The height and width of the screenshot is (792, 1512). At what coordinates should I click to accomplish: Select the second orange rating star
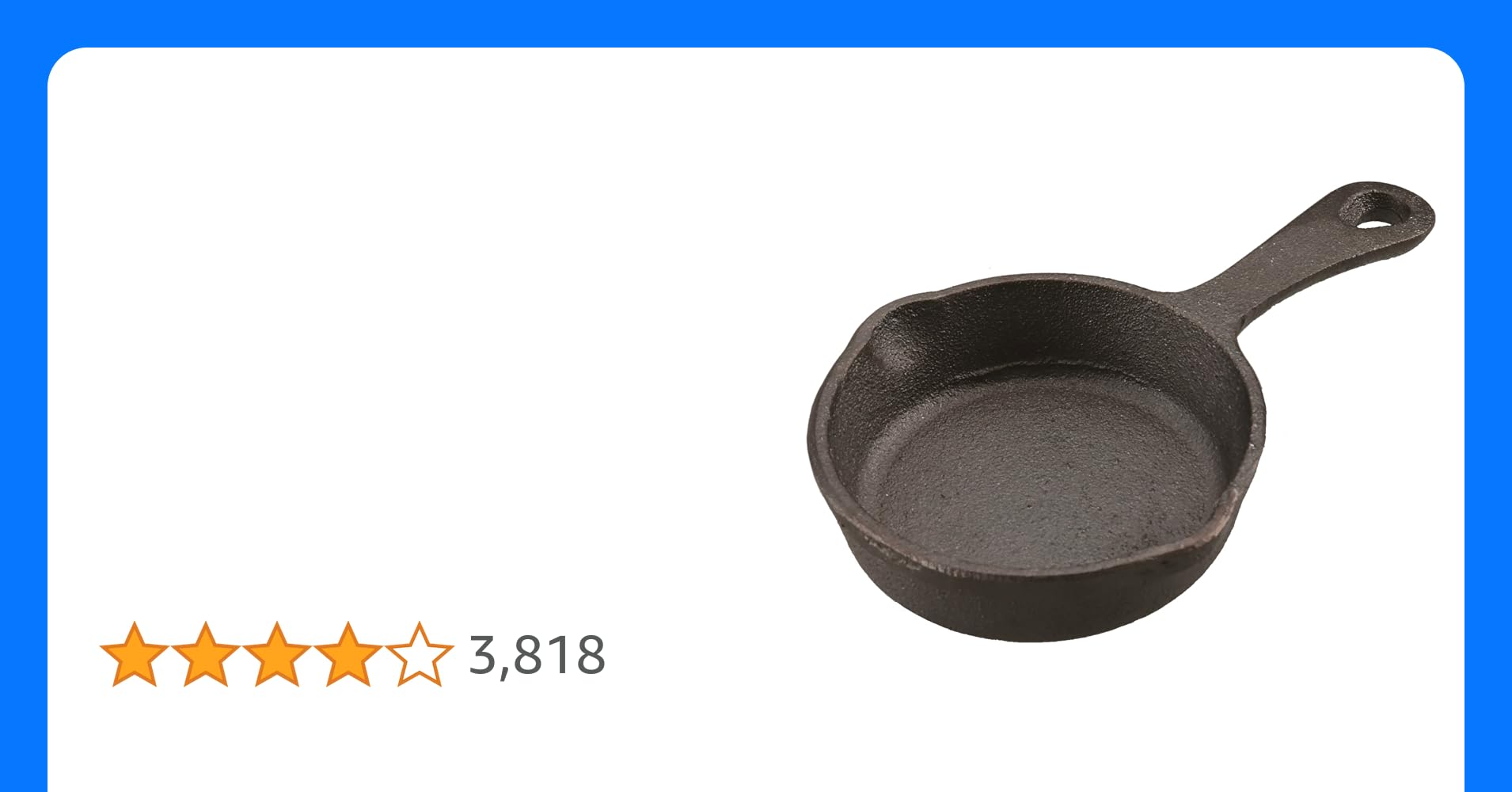(x=205, y=654)
